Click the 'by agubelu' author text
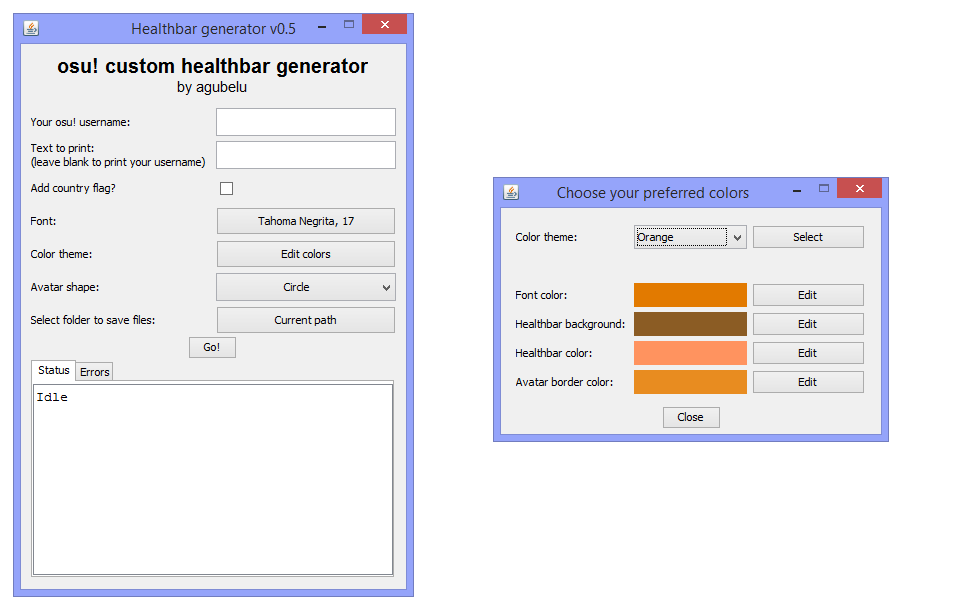The image size is (972, 609). (x=212, y=87)
